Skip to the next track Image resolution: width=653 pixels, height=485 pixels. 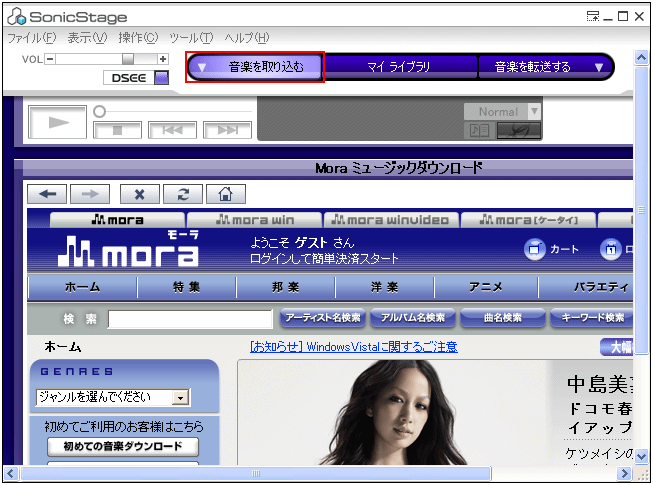click(x=227, y=130)
